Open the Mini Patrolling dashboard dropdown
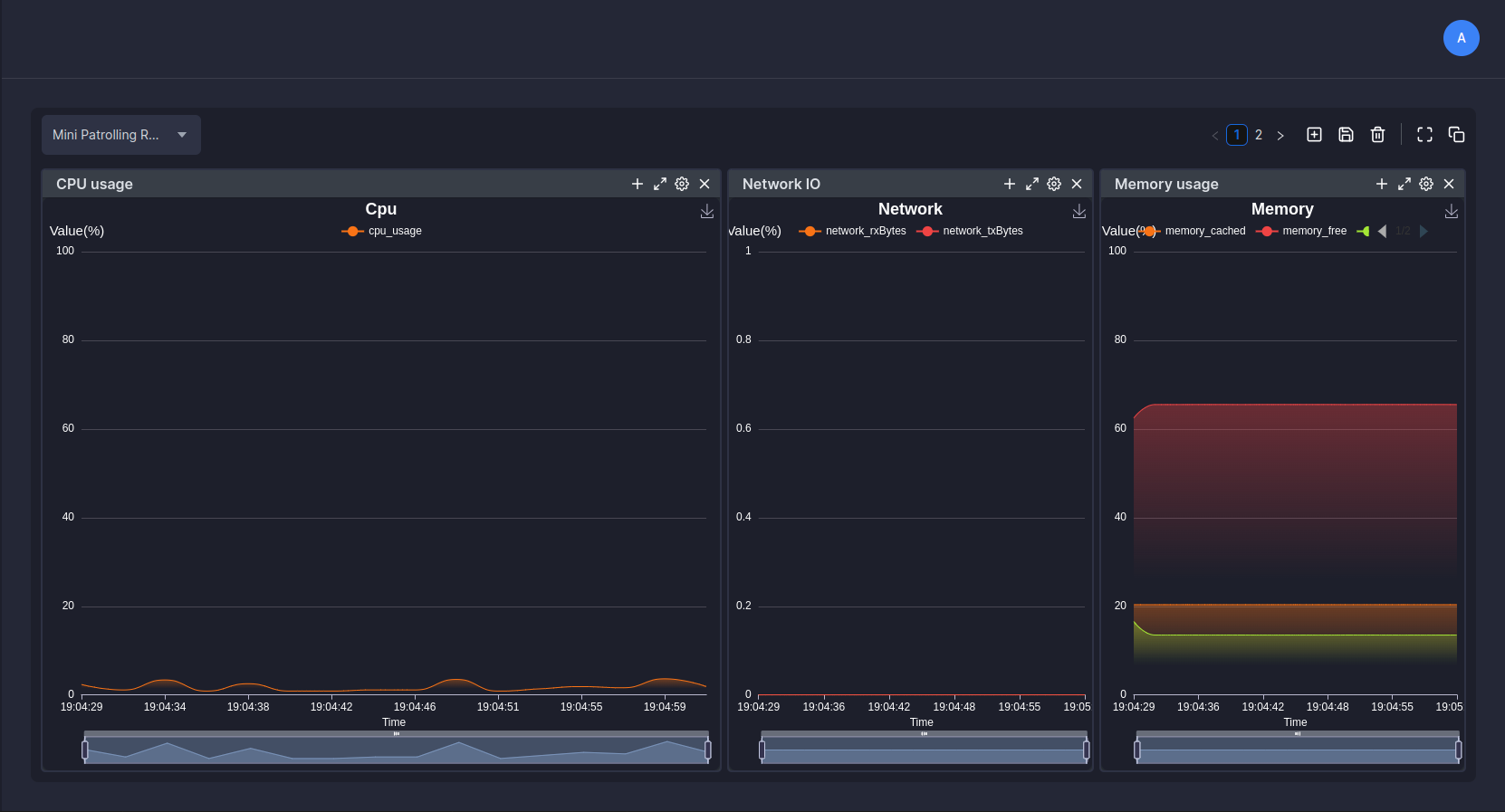 pos(120,135)
